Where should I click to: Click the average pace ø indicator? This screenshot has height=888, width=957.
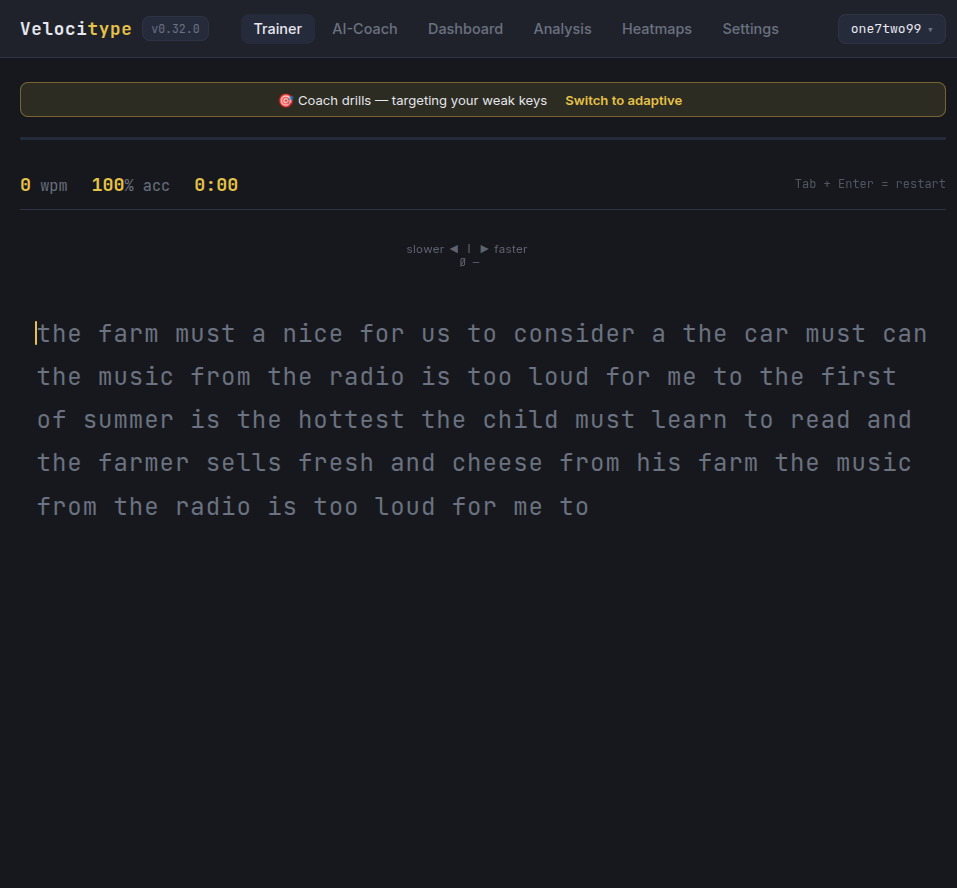coord(469,262)
